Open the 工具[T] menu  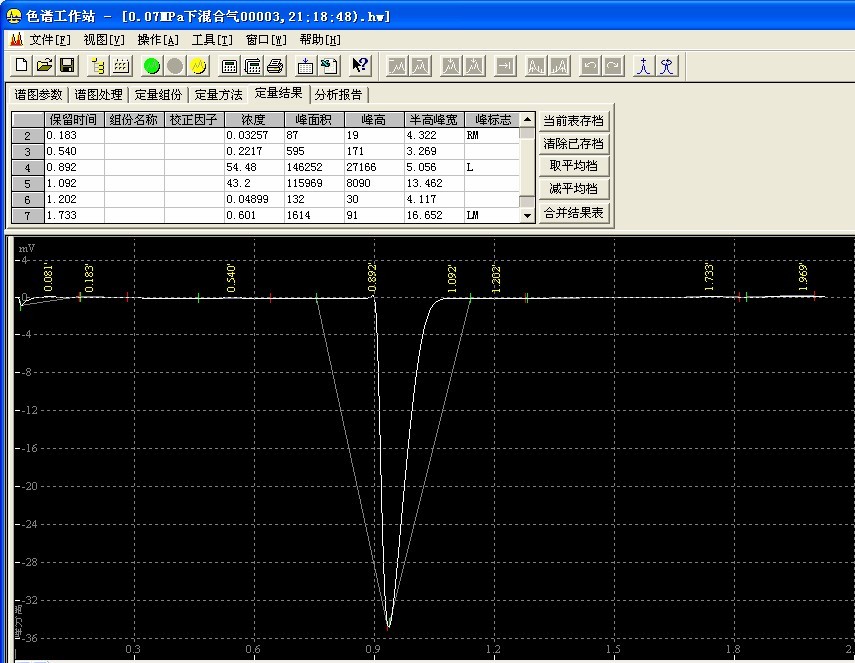212,40
